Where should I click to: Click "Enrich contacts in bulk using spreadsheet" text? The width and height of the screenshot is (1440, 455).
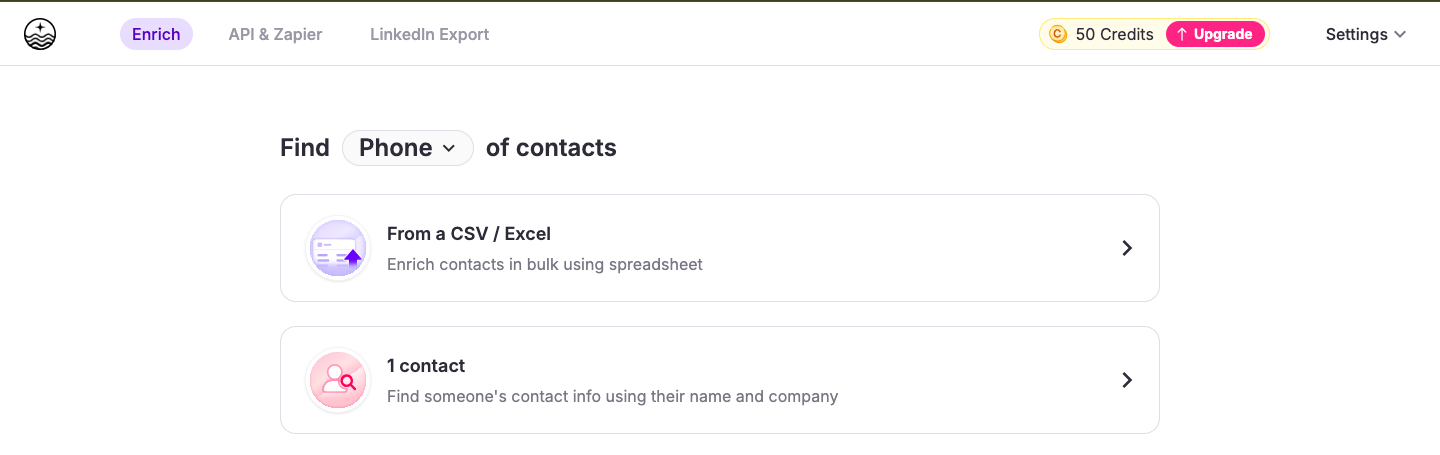(545, 265)
